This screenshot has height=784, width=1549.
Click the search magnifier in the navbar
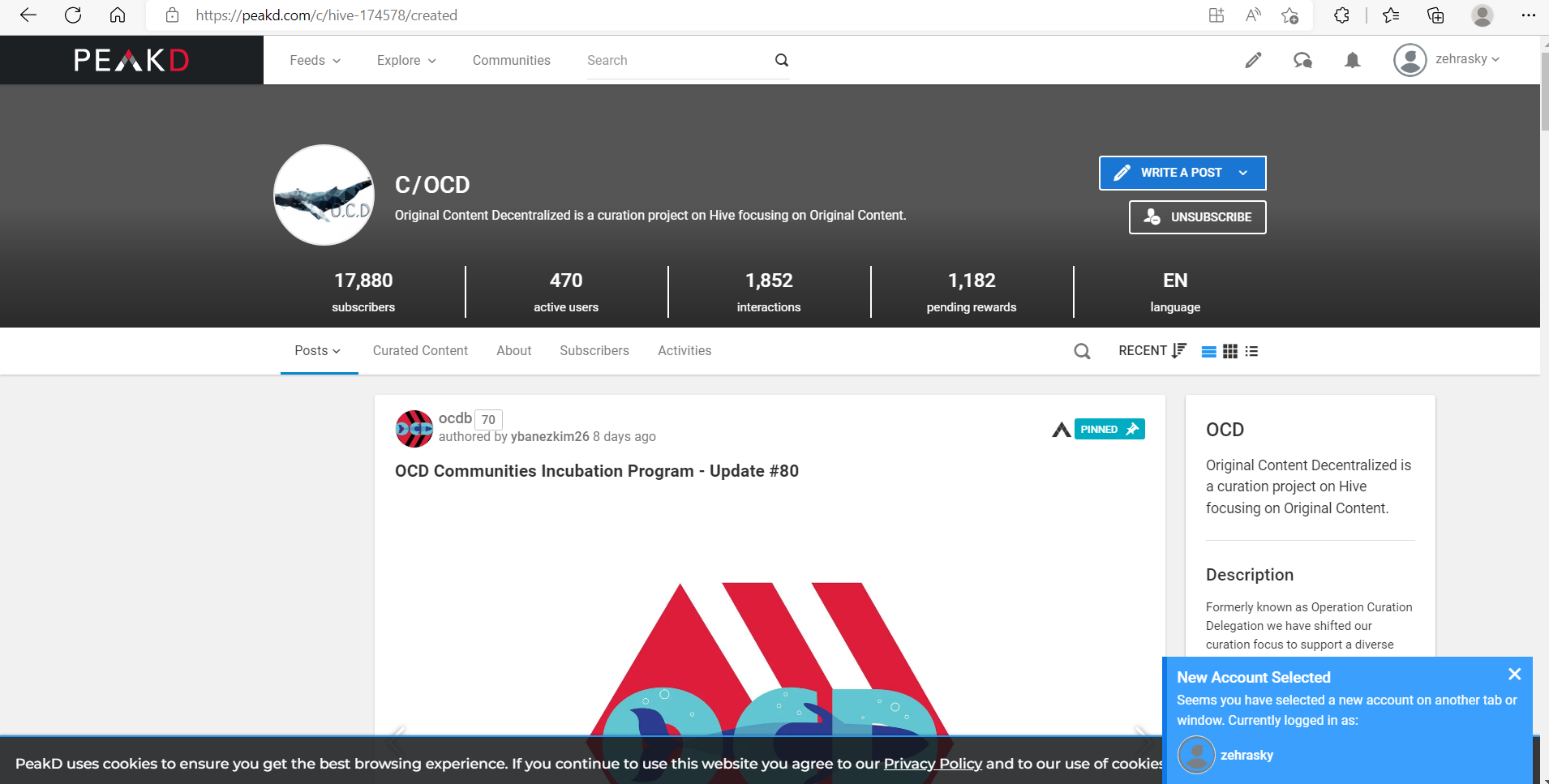[782, 60]
